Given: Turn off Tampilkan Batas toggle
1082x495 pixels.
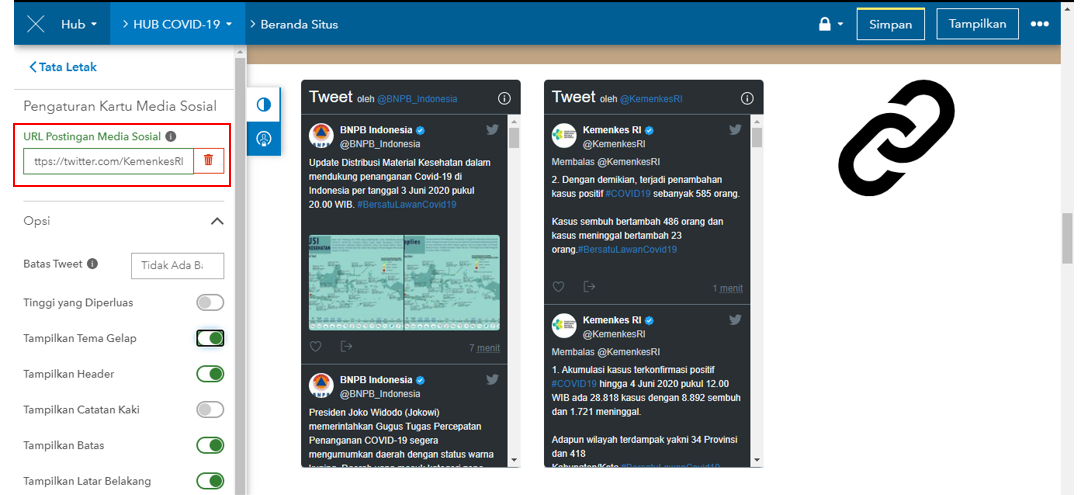Looking at the screenshot, I should coord(210,445).
